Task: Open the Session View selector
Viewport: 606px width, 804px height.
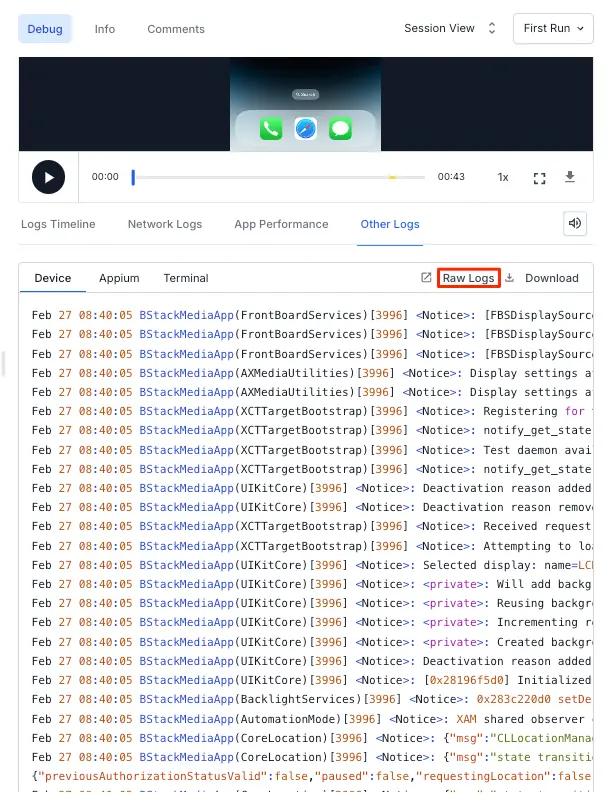Action: click(x=449, y=28)
